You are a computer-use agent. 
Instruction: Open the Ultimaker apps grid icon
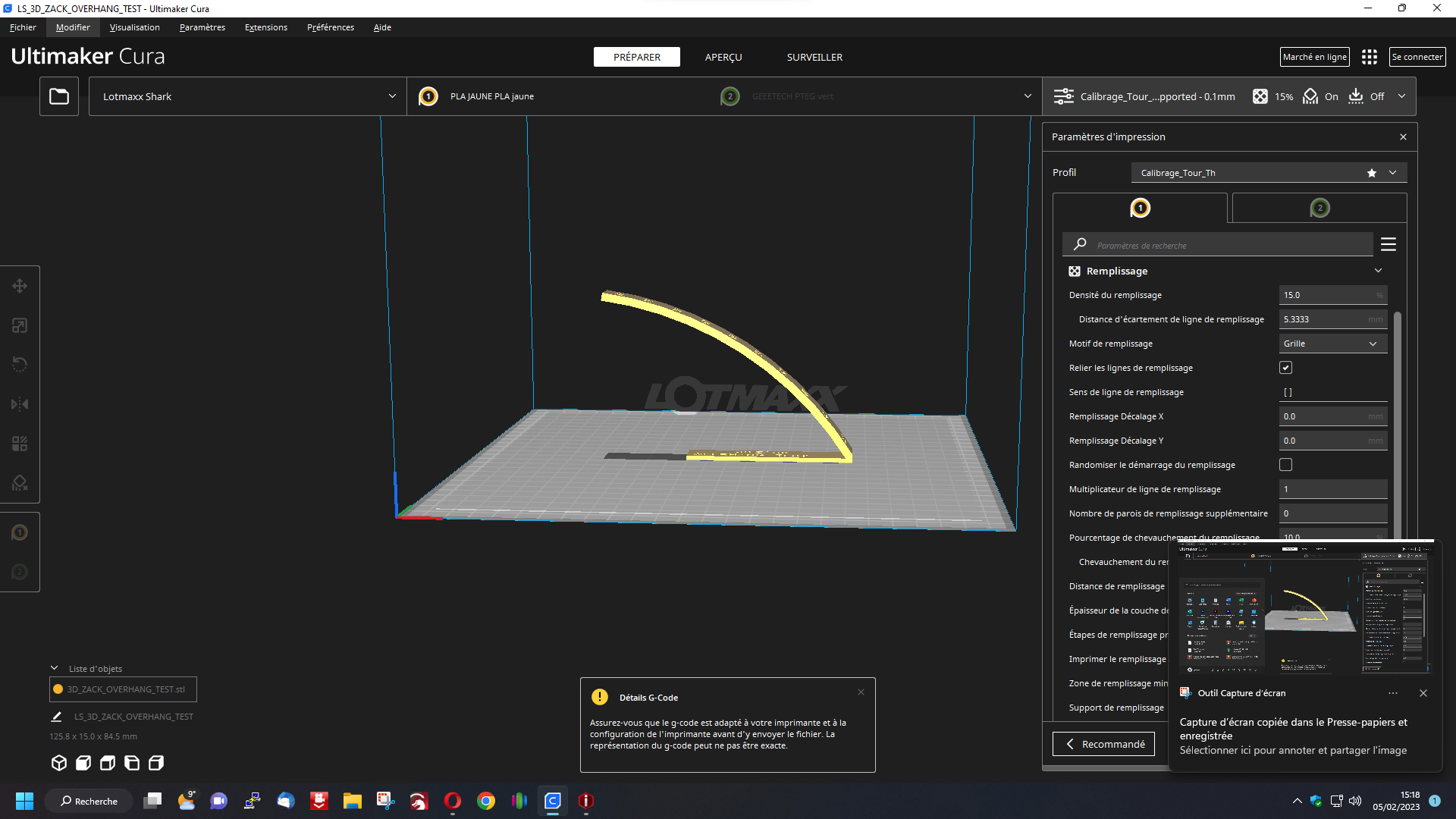coord(1369,57)
